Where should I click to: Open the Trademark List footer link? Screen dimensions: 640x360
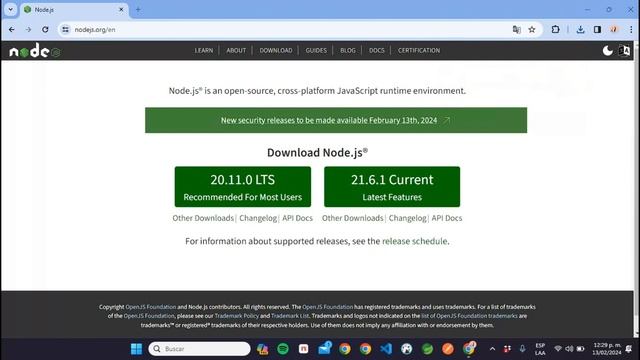coord(290,316)
